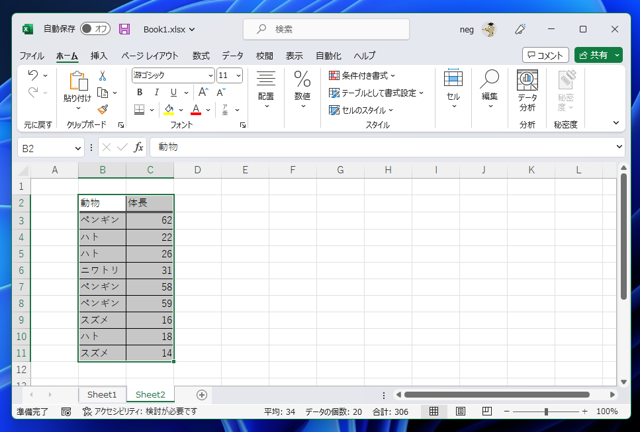Open the Cells (セル) group

(x=453, y=89)
